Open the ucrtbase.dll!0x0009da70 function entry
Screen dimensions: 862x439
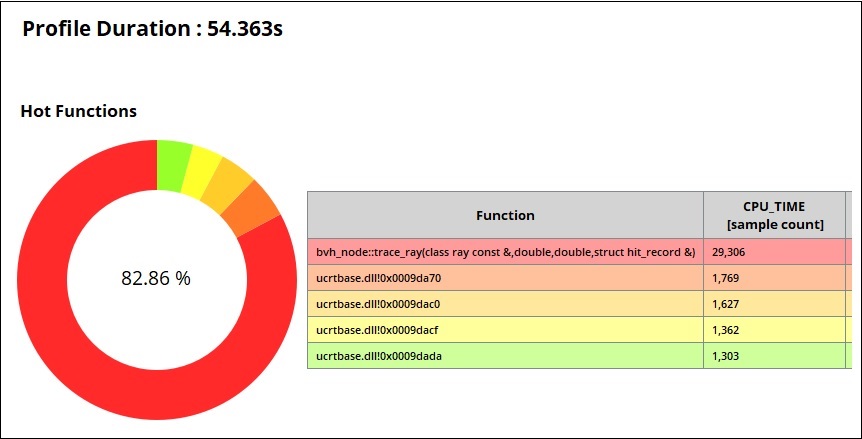click(378, 278)
